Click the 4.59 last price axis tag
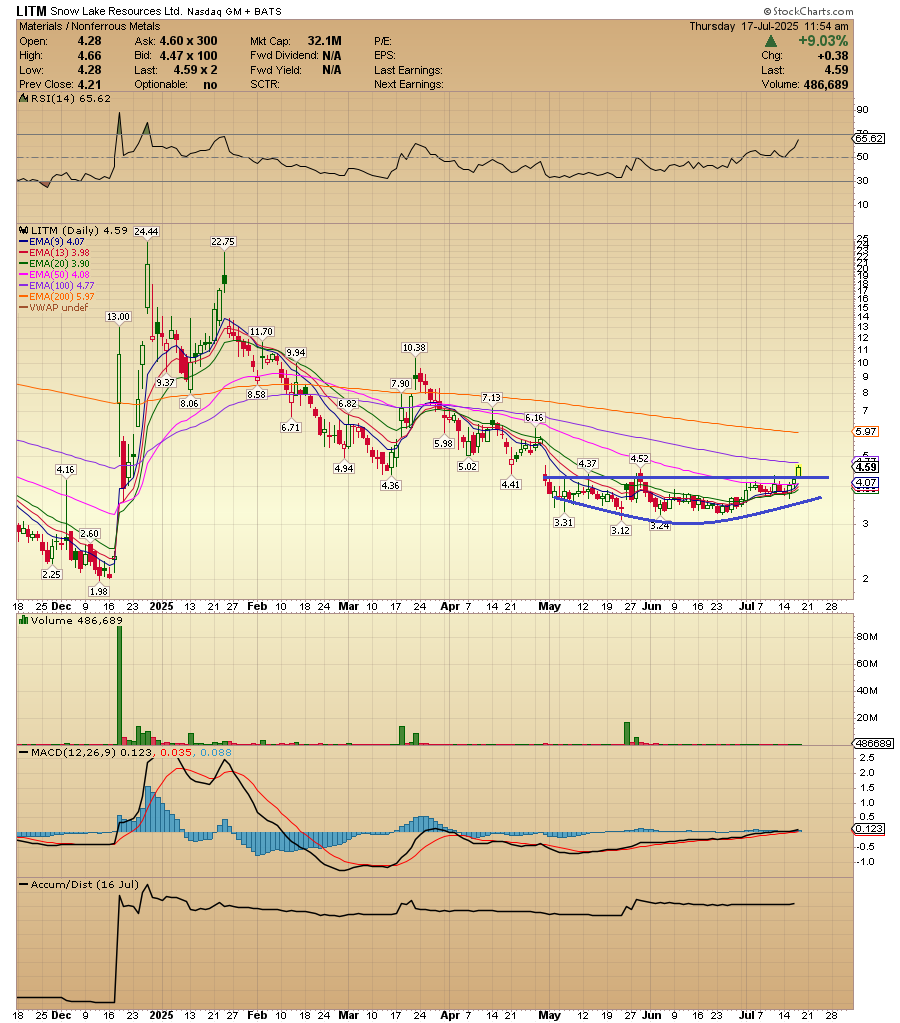900x1023 pixels. click(866, 467)
